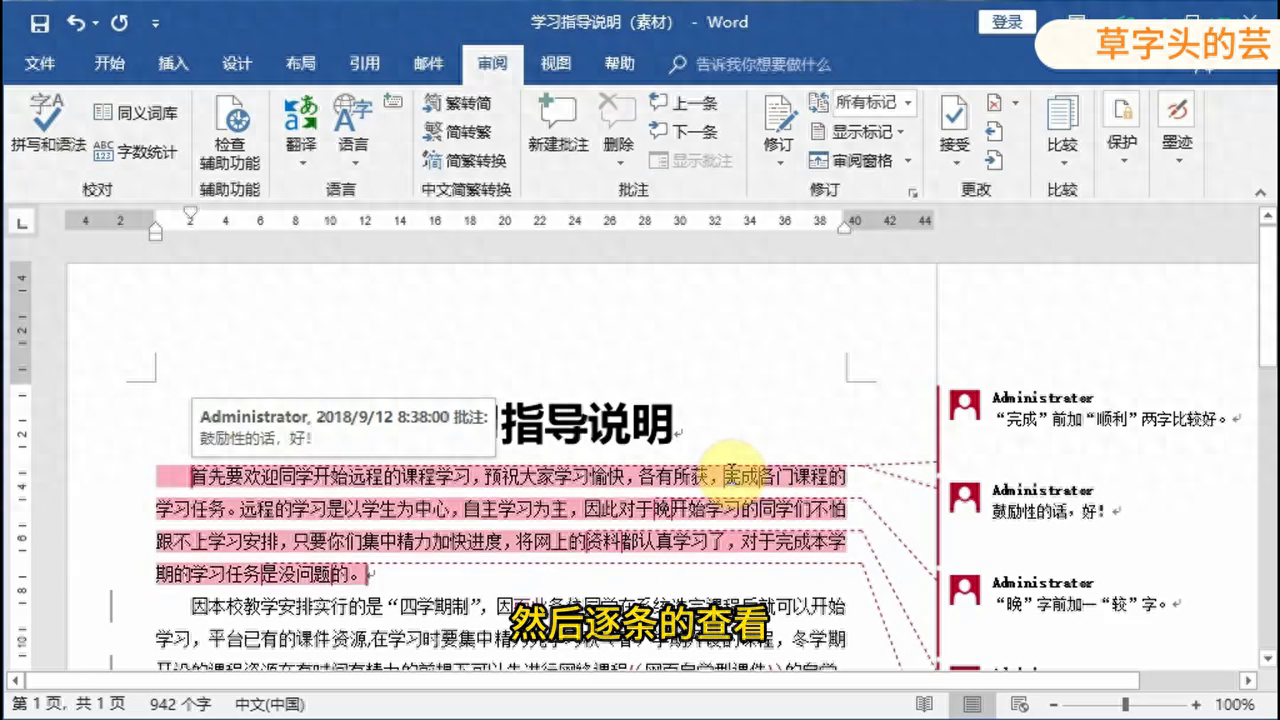This screenshot has width=1280, height=720.
Task: Switch to read mode view in status bar
Action: tap(925, 704)
